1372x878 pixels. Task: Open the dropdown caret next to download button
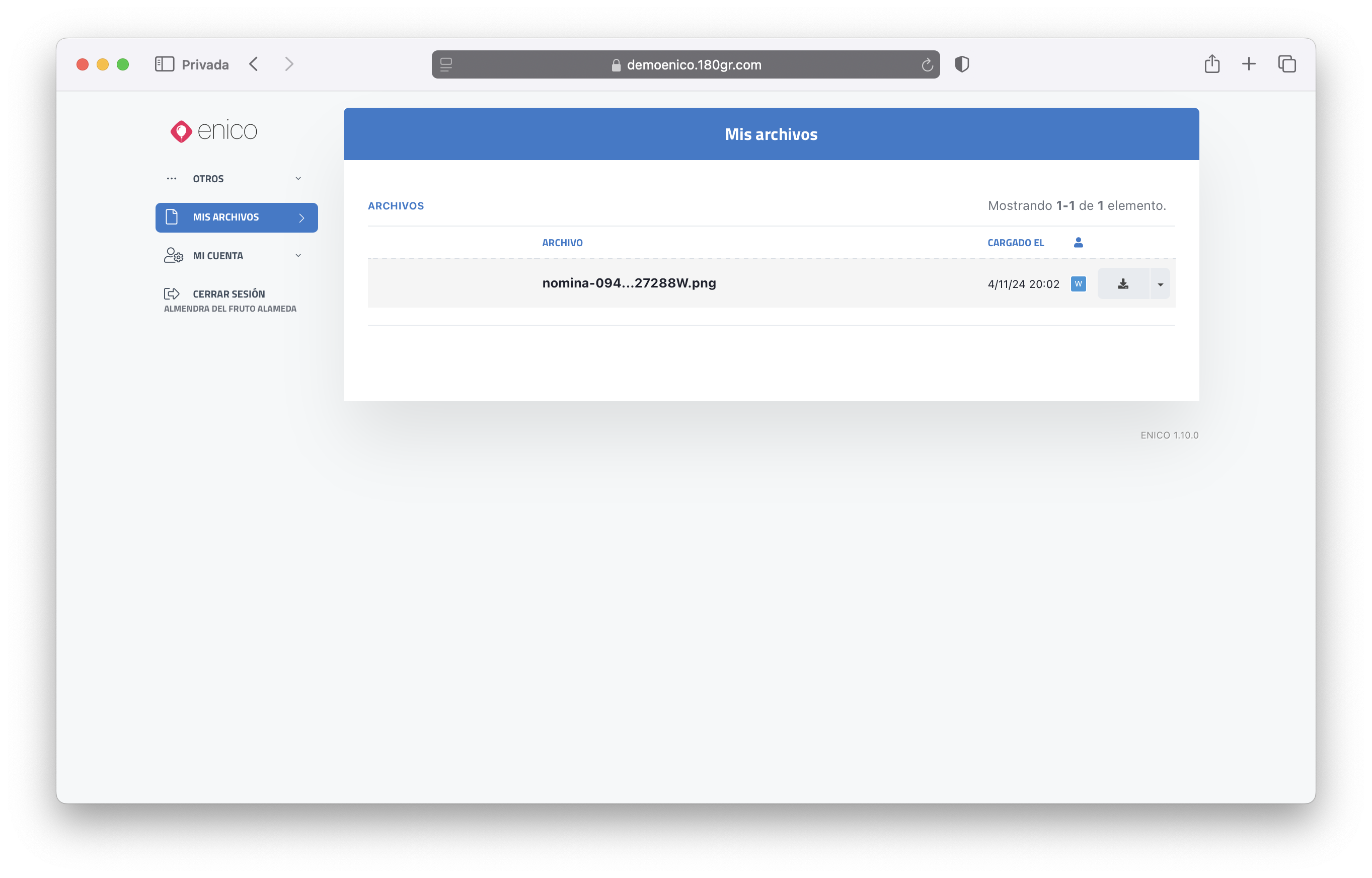point(1160,284)
